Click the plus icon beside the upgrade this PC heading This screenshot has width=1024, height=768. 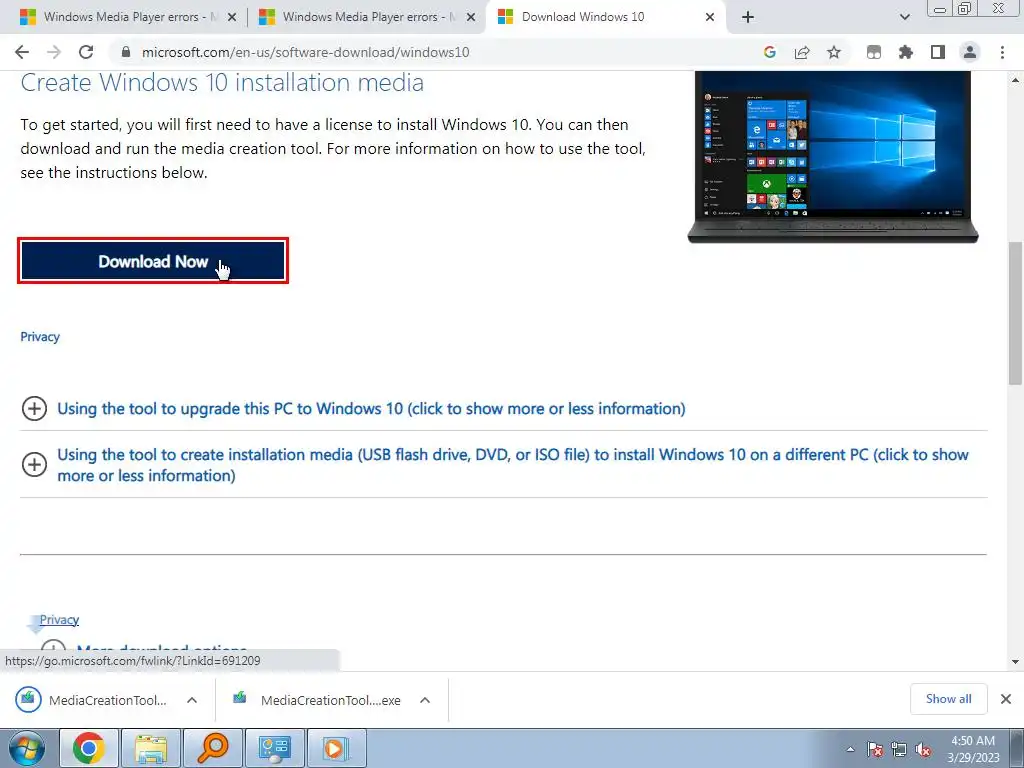click(35, 409)
